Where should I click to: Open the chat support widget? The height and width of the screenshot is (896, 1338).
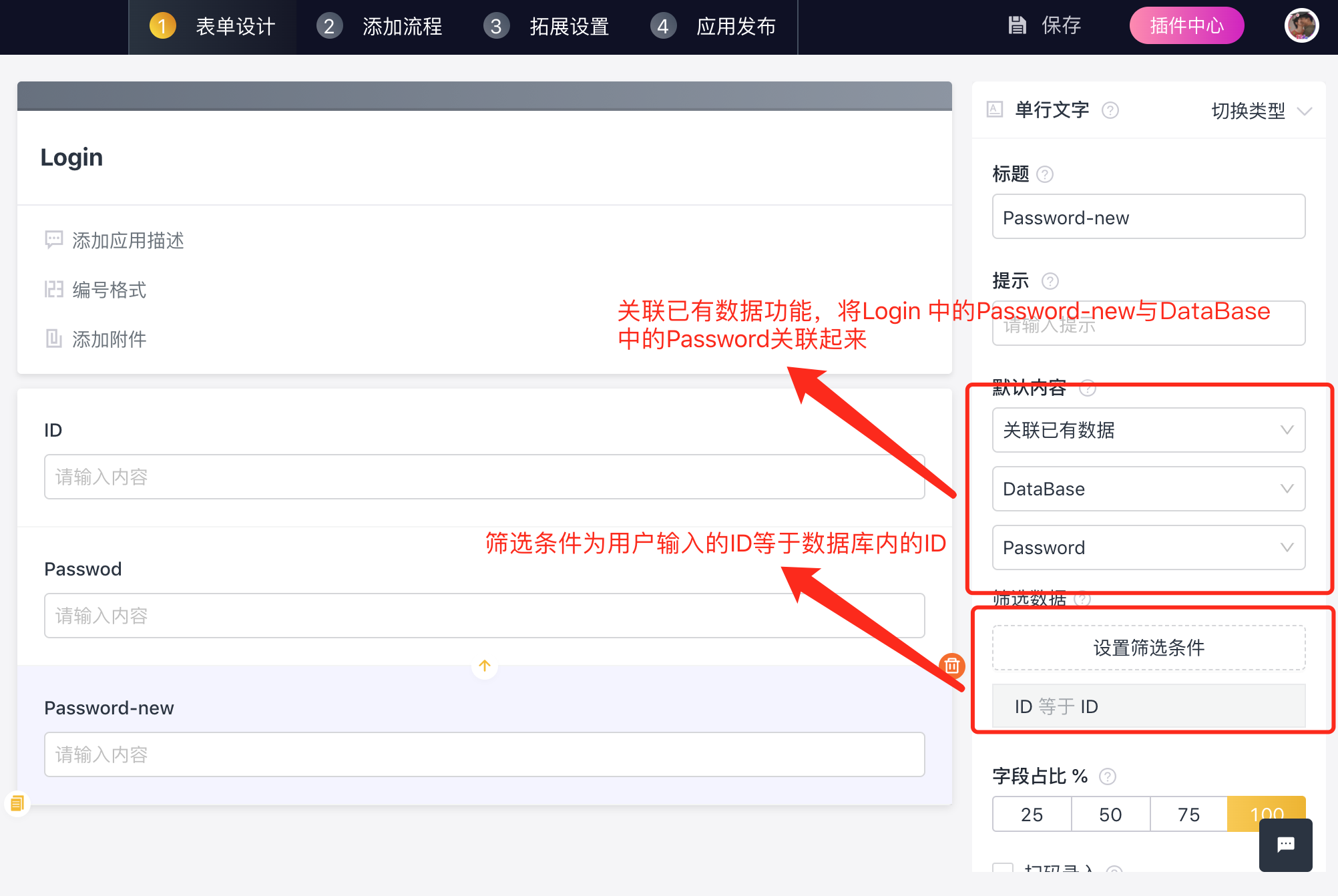(1286, 845)
